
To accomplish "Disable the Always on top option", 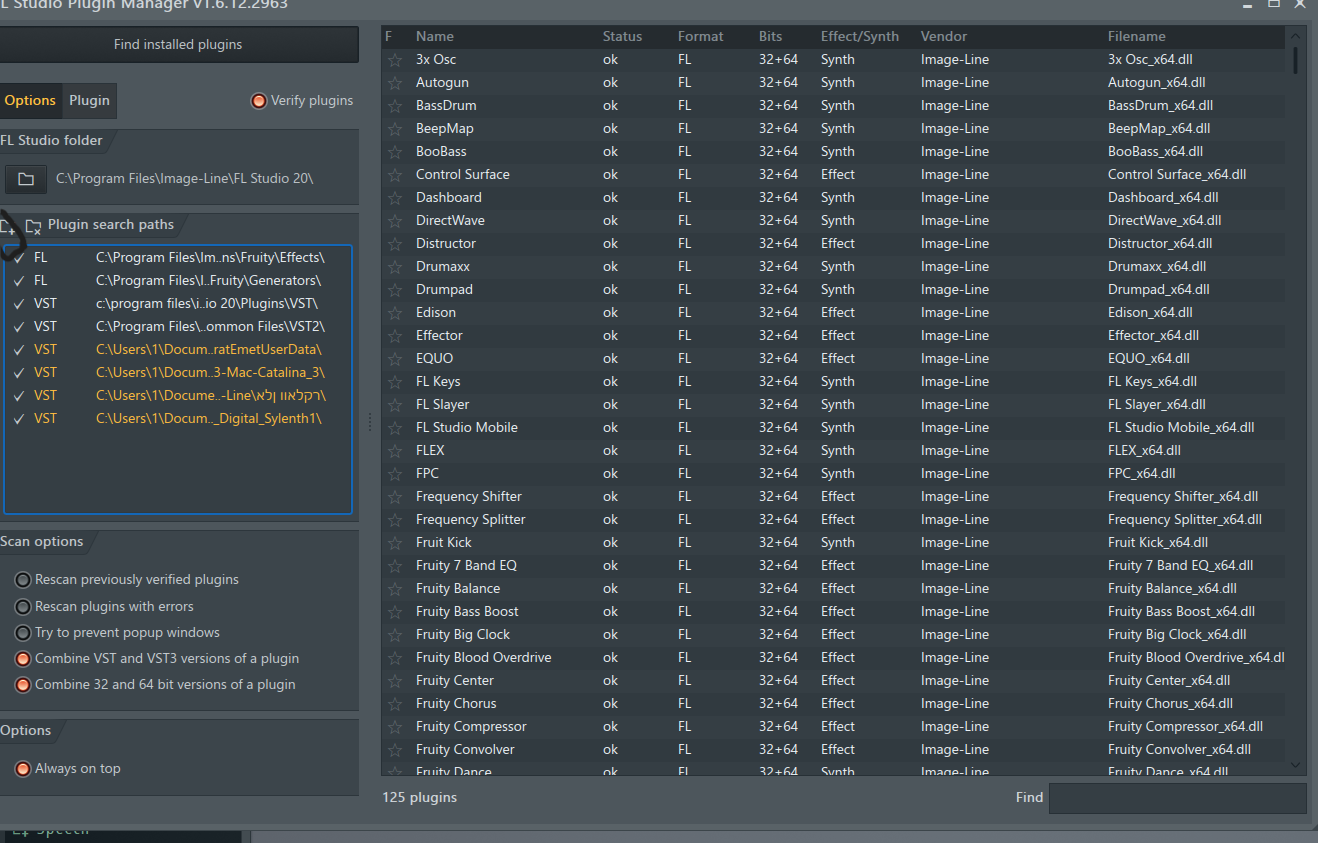I will pyautogui.click(x=22, y=769).
